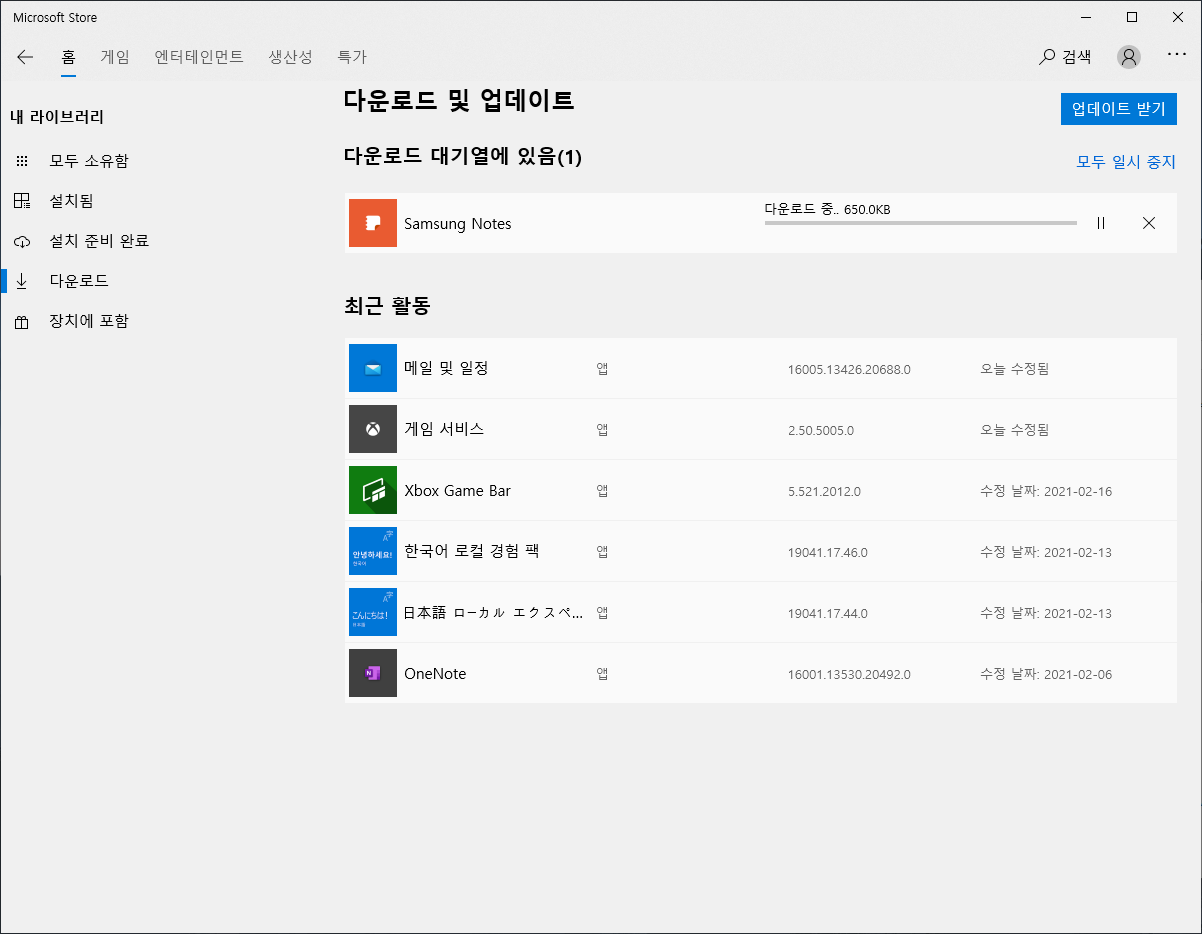Click the Samsung Notes download progress bar

tap(921, 223)
